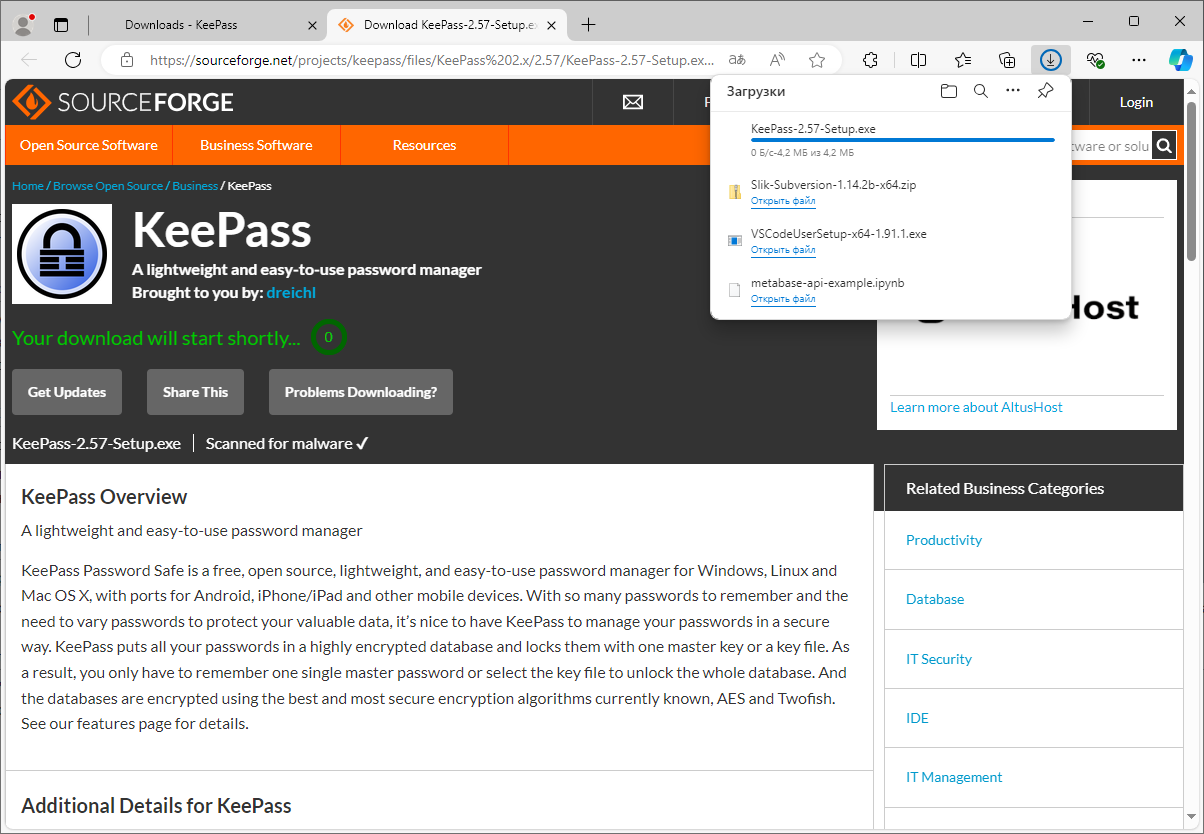Close the Download KeePass-2.57-Setup.exe tab
The width and height of the screenshot is (1204, 834).
click(550, 24)
